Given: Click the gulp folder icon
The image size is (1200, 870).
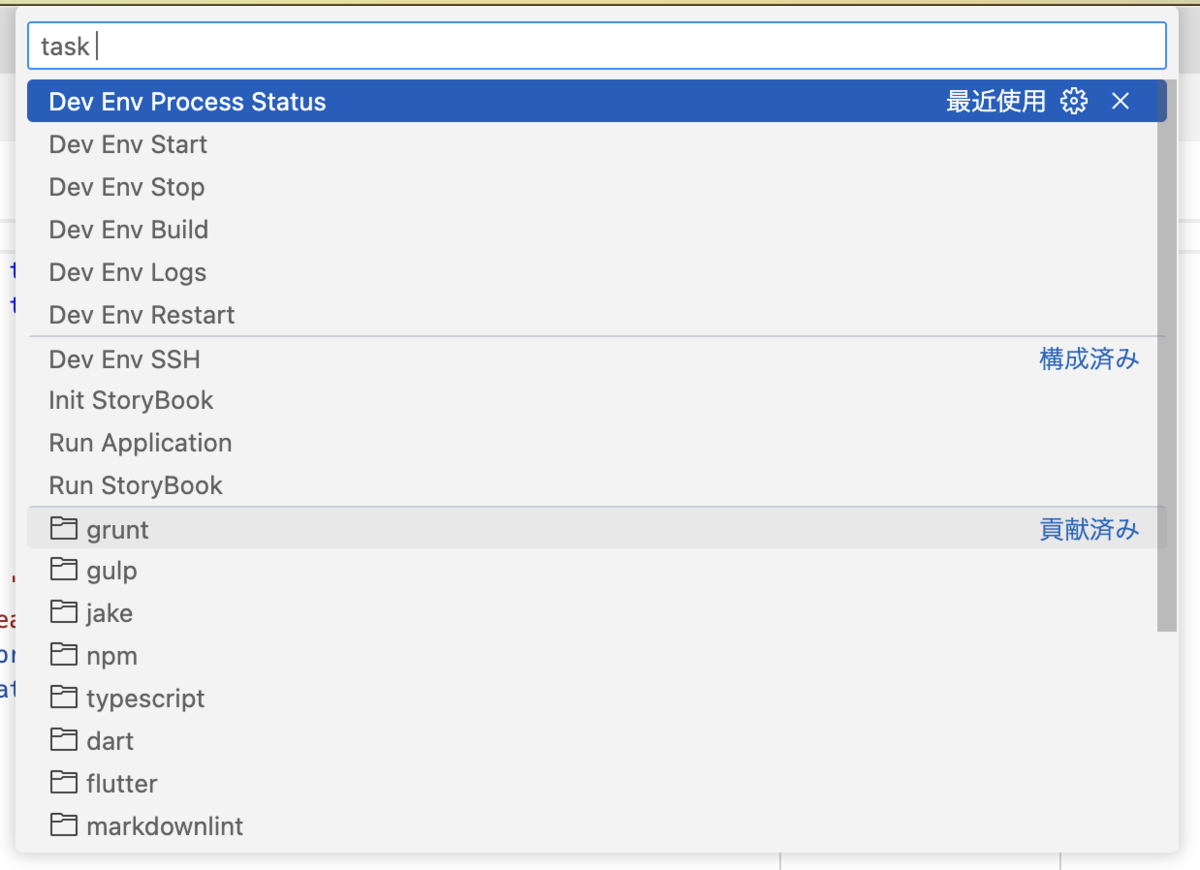Looking at the screenshot, I should point(64,570).
